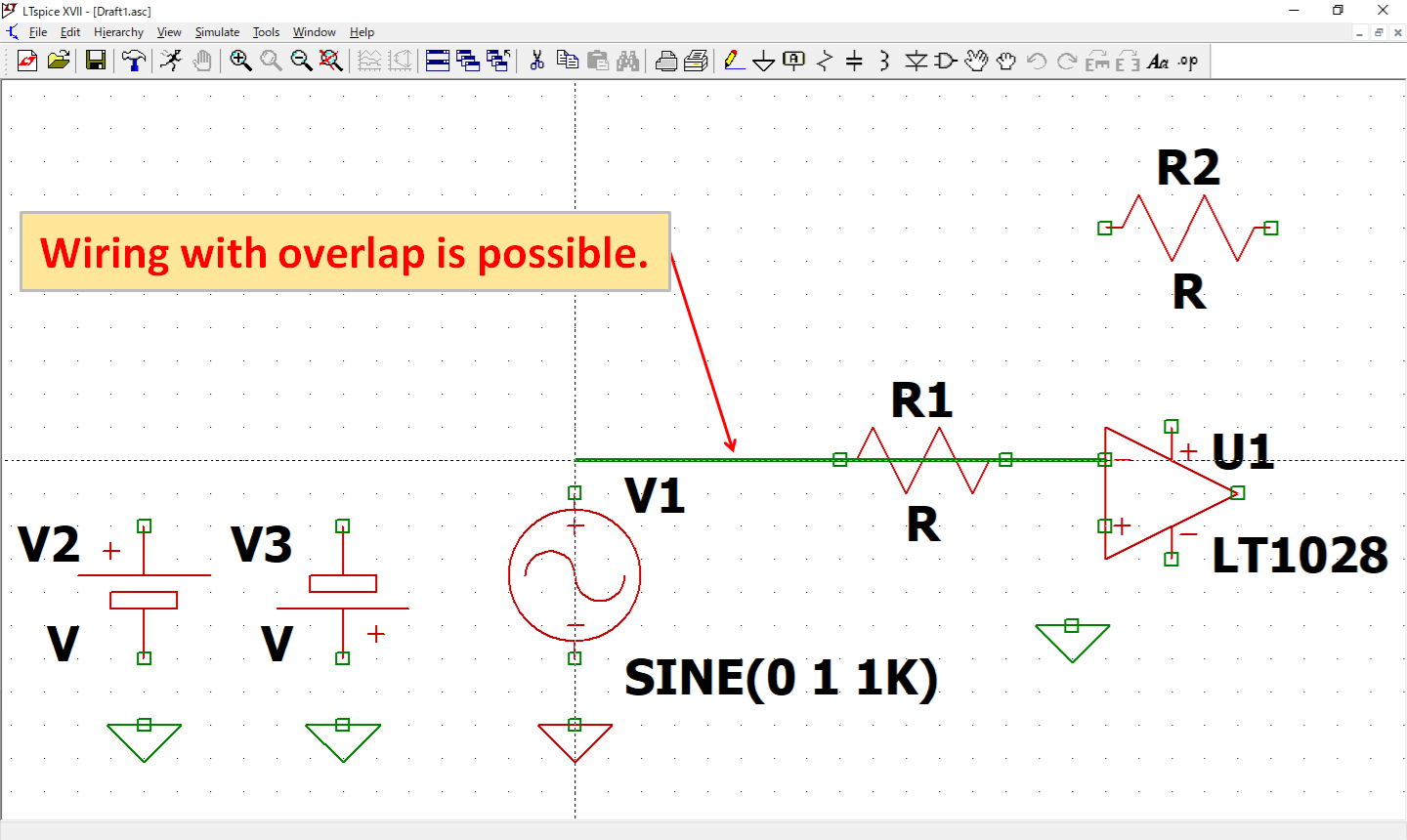Select the move hand tool
1407x840 pixels.
pyautogui.click(x=976, y=61)
